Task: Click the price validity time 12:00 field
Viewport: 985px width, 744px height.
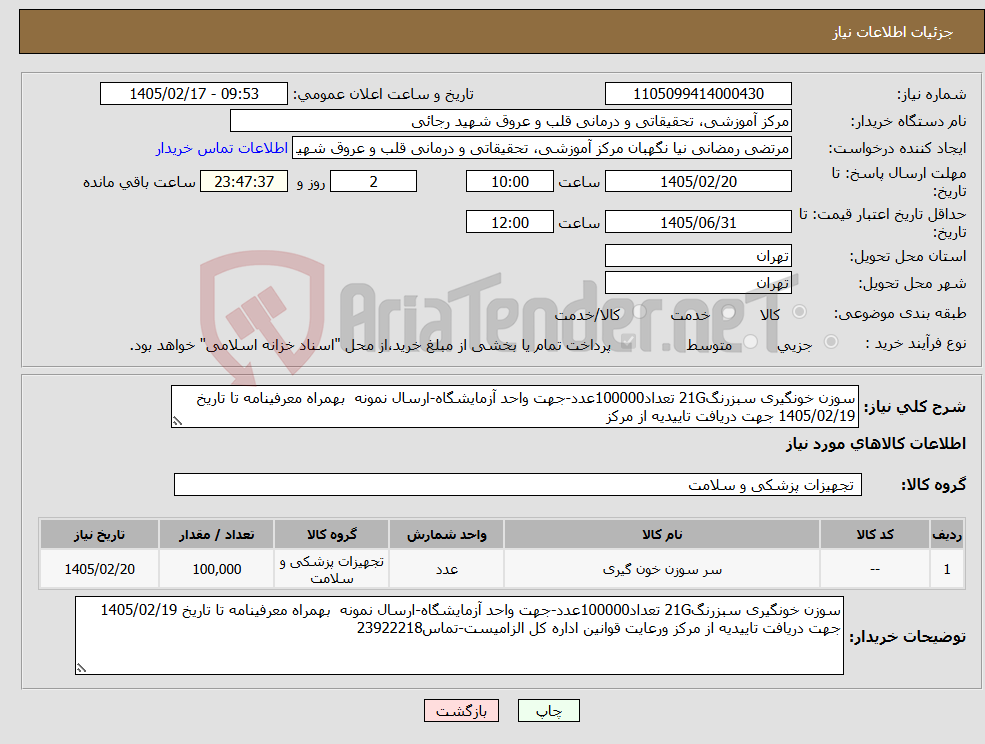Action: pos(509,222)
